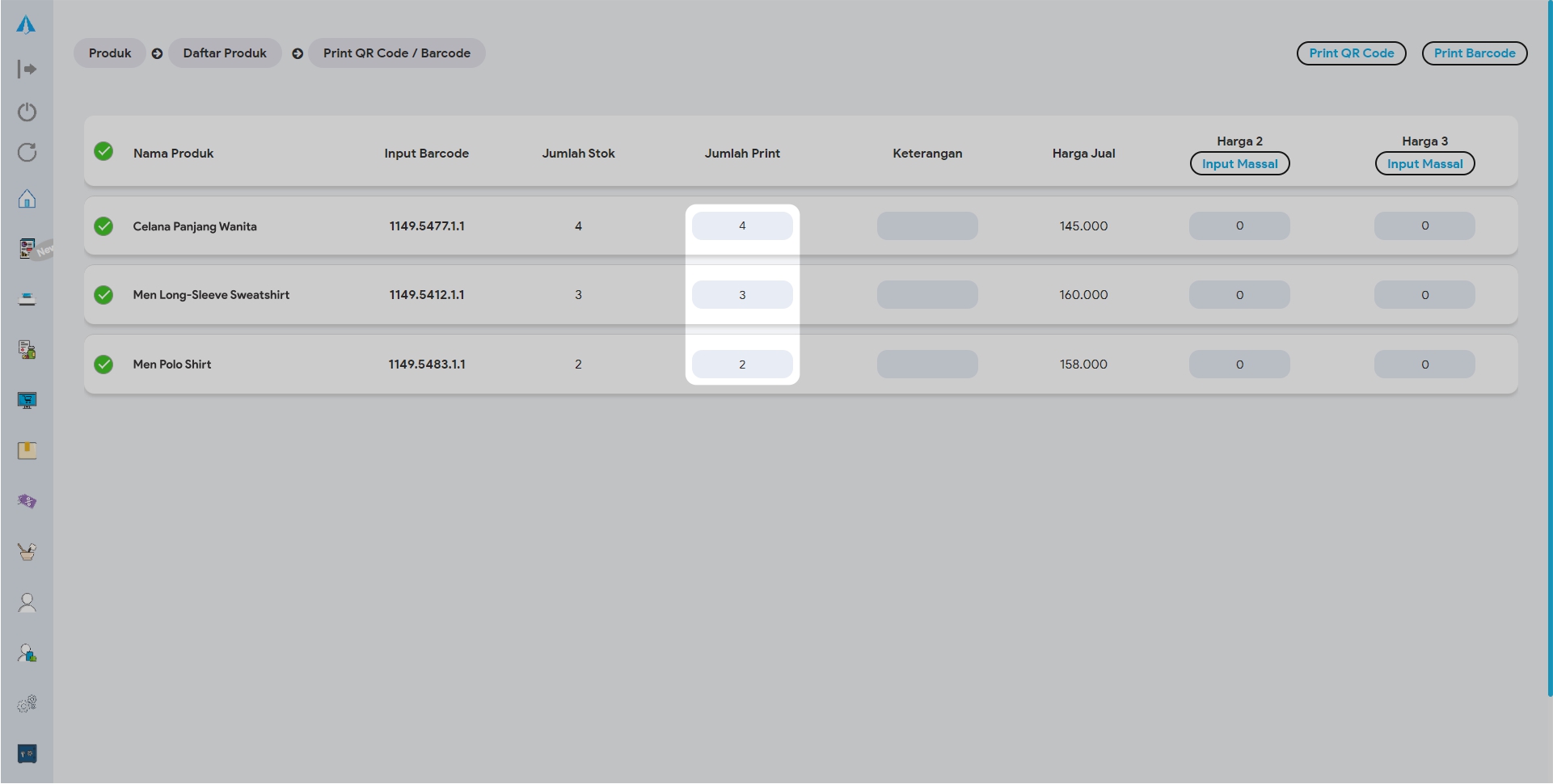
Task: Open the product box icon
Action: [x=27, y=450]
